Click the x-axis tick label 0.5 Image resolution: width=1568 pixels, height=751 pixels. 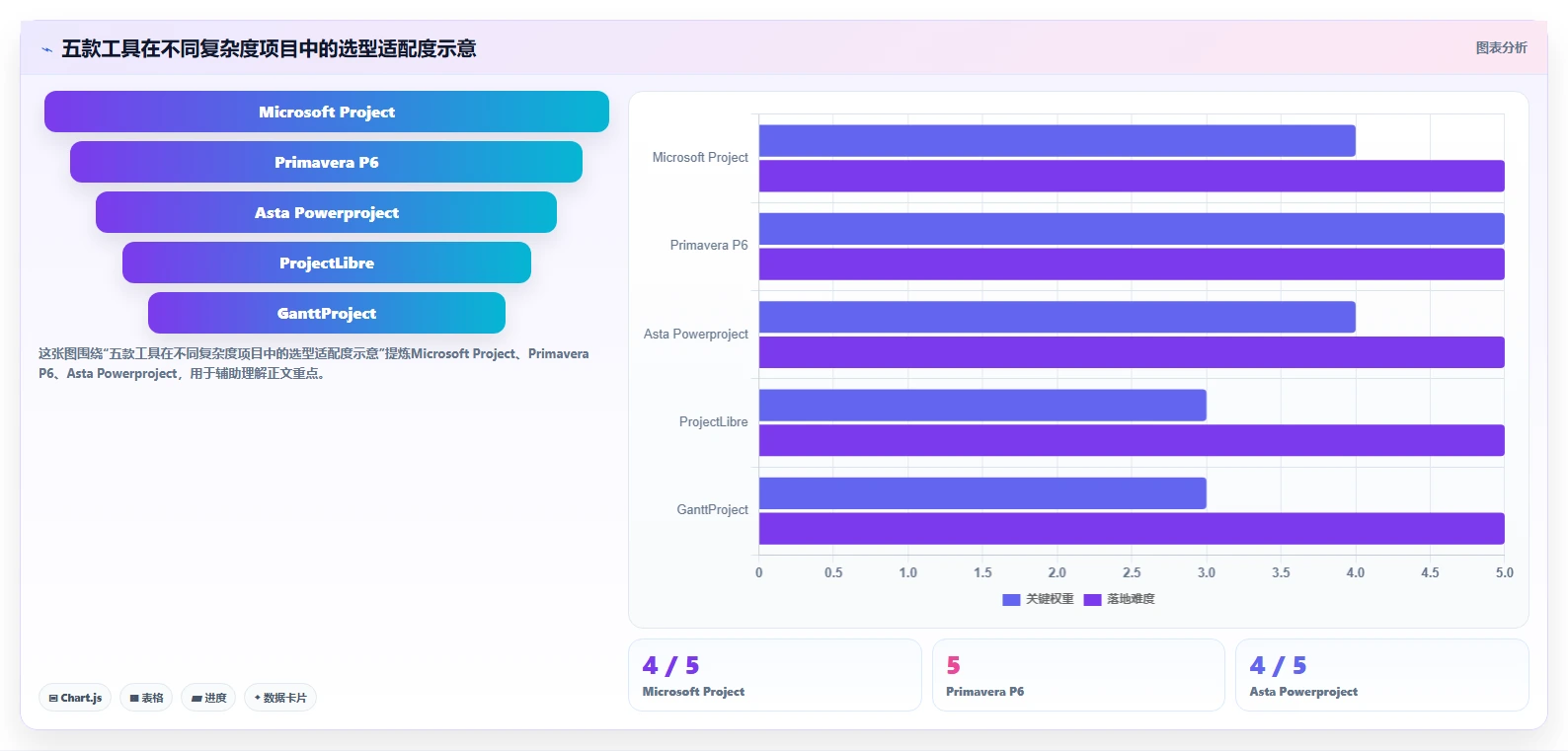[x=833, y=572]
